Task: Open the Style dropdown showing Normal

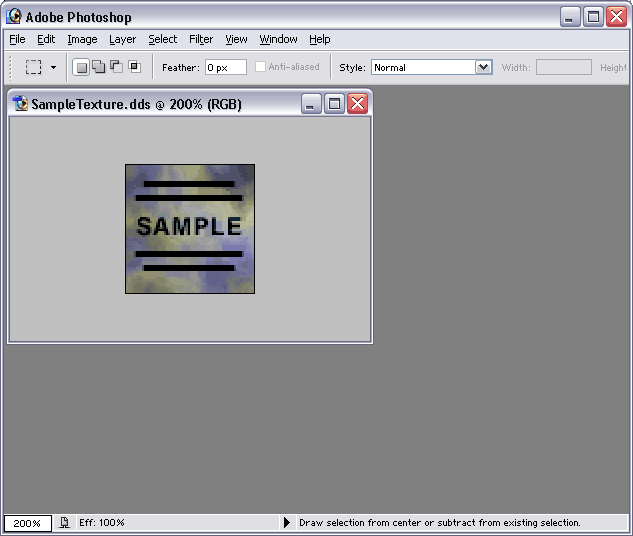Action: click(x=432, y=67)
